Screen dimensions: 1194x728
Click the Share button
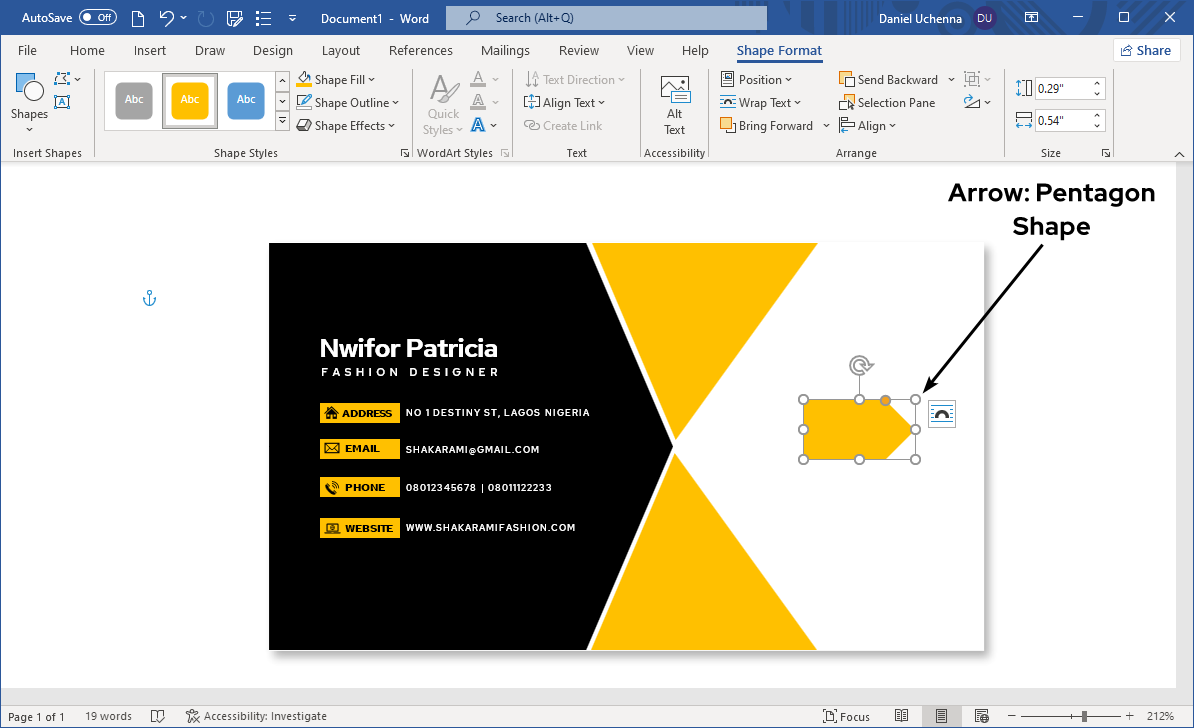click(x=1146, y=51)
